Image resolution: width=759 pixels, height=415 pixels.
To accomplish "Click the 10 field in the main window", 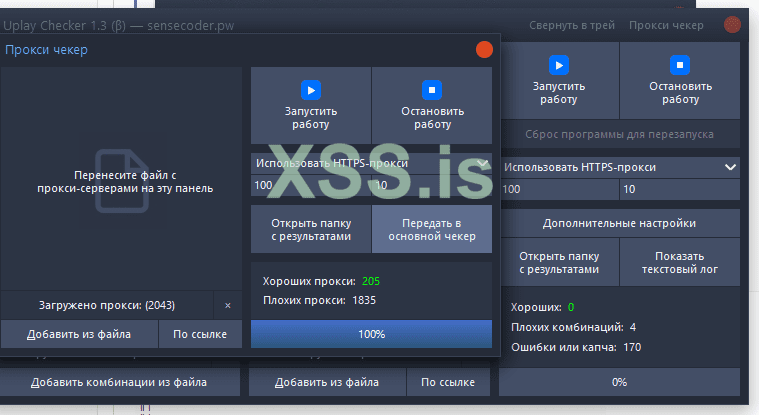I will coord(680,189).
